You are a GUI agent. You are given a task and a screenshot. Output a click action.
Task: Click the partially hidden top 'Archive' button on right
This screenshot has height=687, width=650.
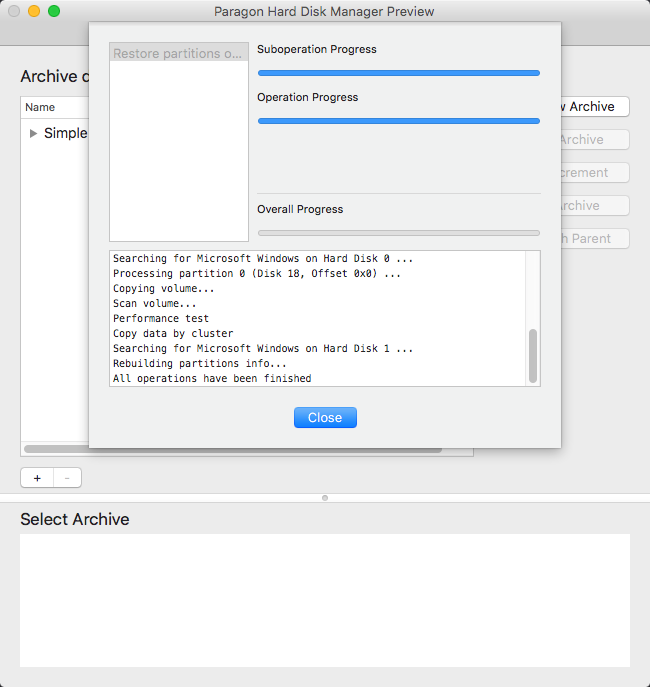595,106
